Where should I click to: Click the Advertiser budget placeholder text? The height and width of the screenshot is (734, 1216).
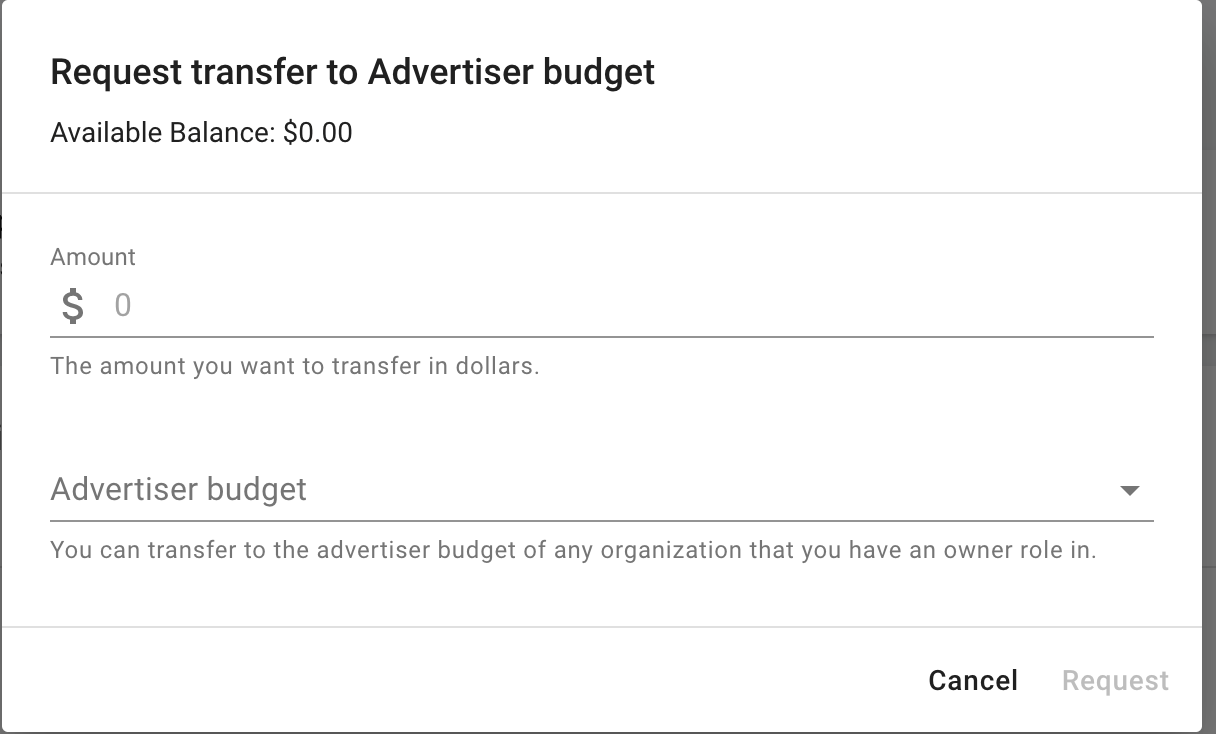[x=179, y=490]
